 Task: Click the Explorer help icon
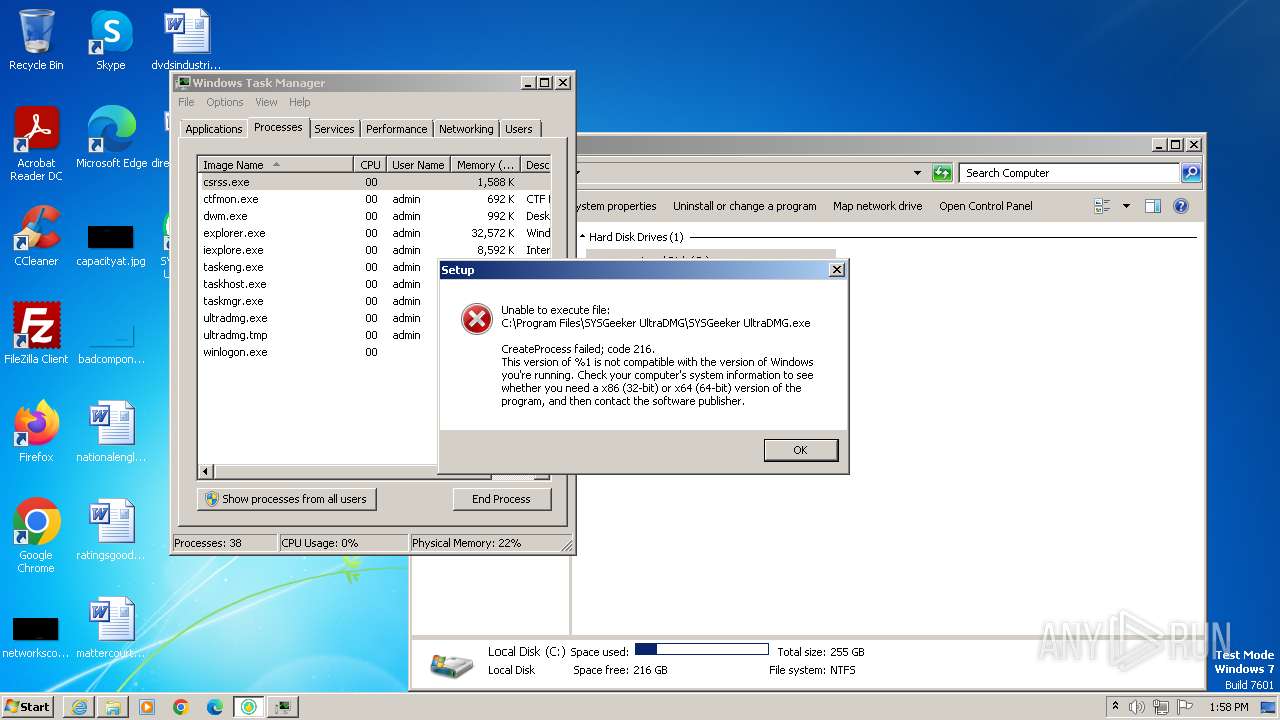1180,206
